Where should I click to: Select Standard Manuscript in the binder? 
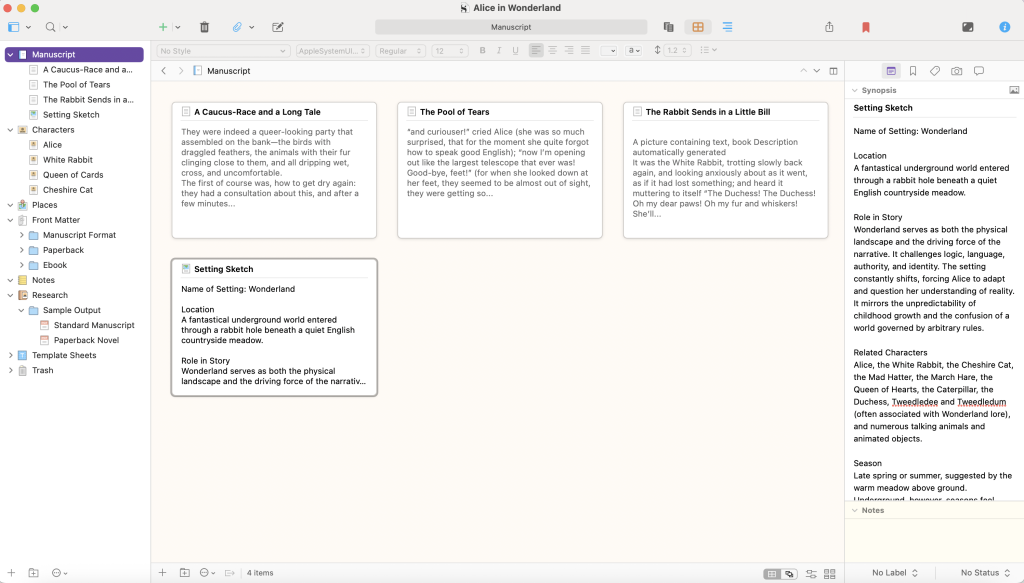(x=94, y=325)
